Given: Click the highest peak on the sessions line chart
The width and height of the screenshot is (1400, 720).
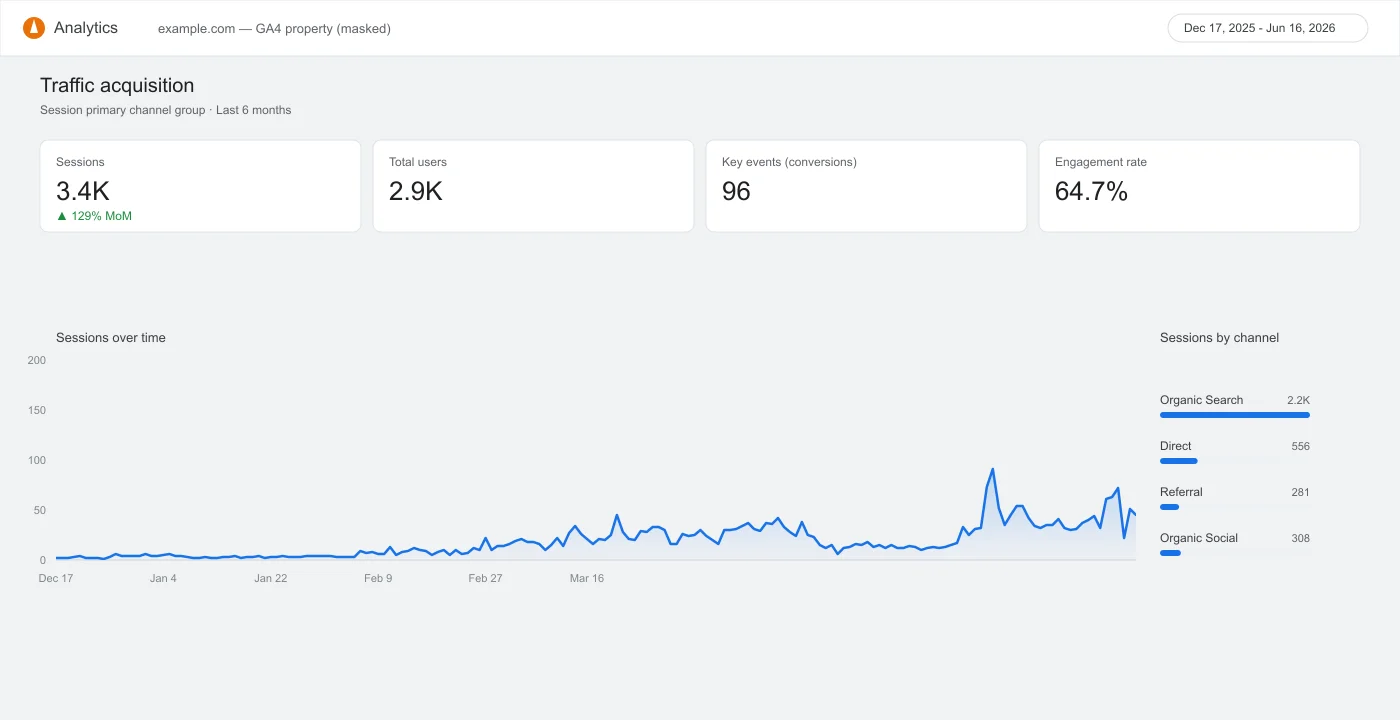Looking at the screenshot, I should [992, 469].
